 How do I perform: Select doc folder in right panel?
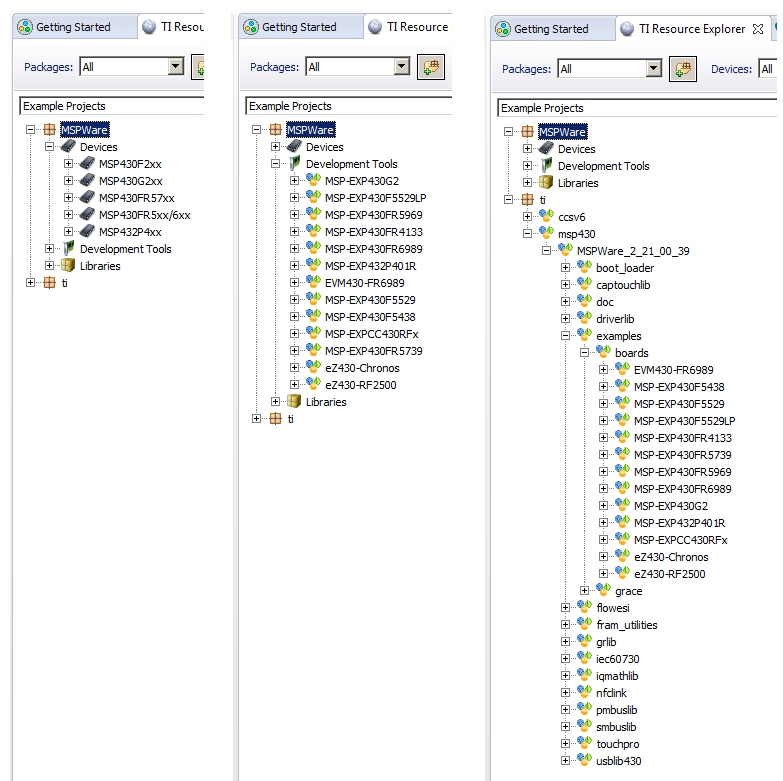point(605,302)
